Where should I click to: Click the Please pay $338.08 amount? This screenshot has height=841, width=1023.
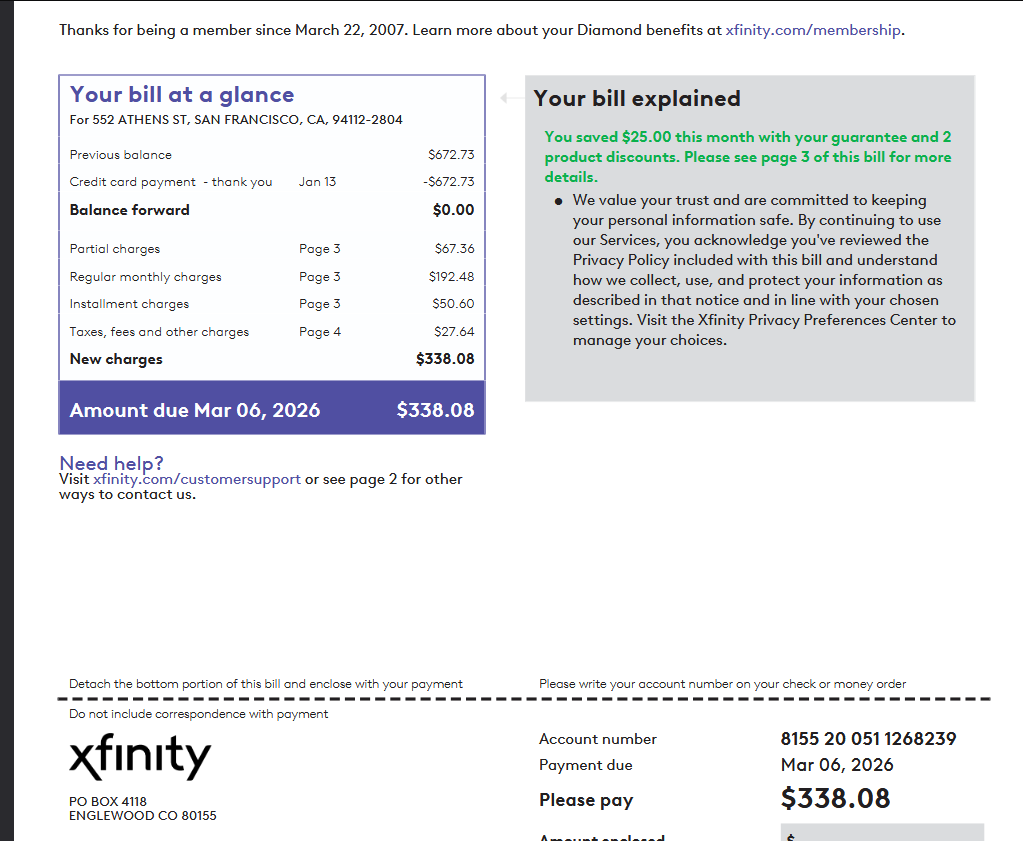[835, 798]
